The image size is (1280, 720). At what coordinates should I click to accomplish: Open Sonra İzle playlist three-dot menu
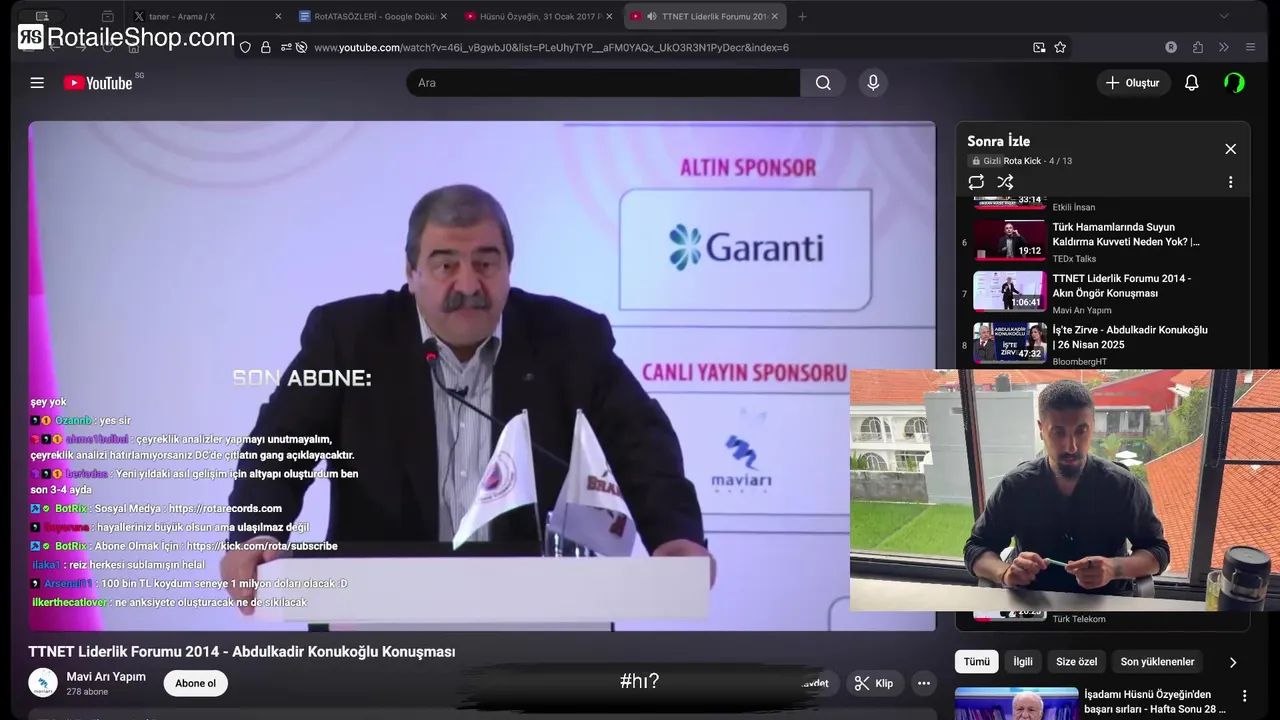1230,182
